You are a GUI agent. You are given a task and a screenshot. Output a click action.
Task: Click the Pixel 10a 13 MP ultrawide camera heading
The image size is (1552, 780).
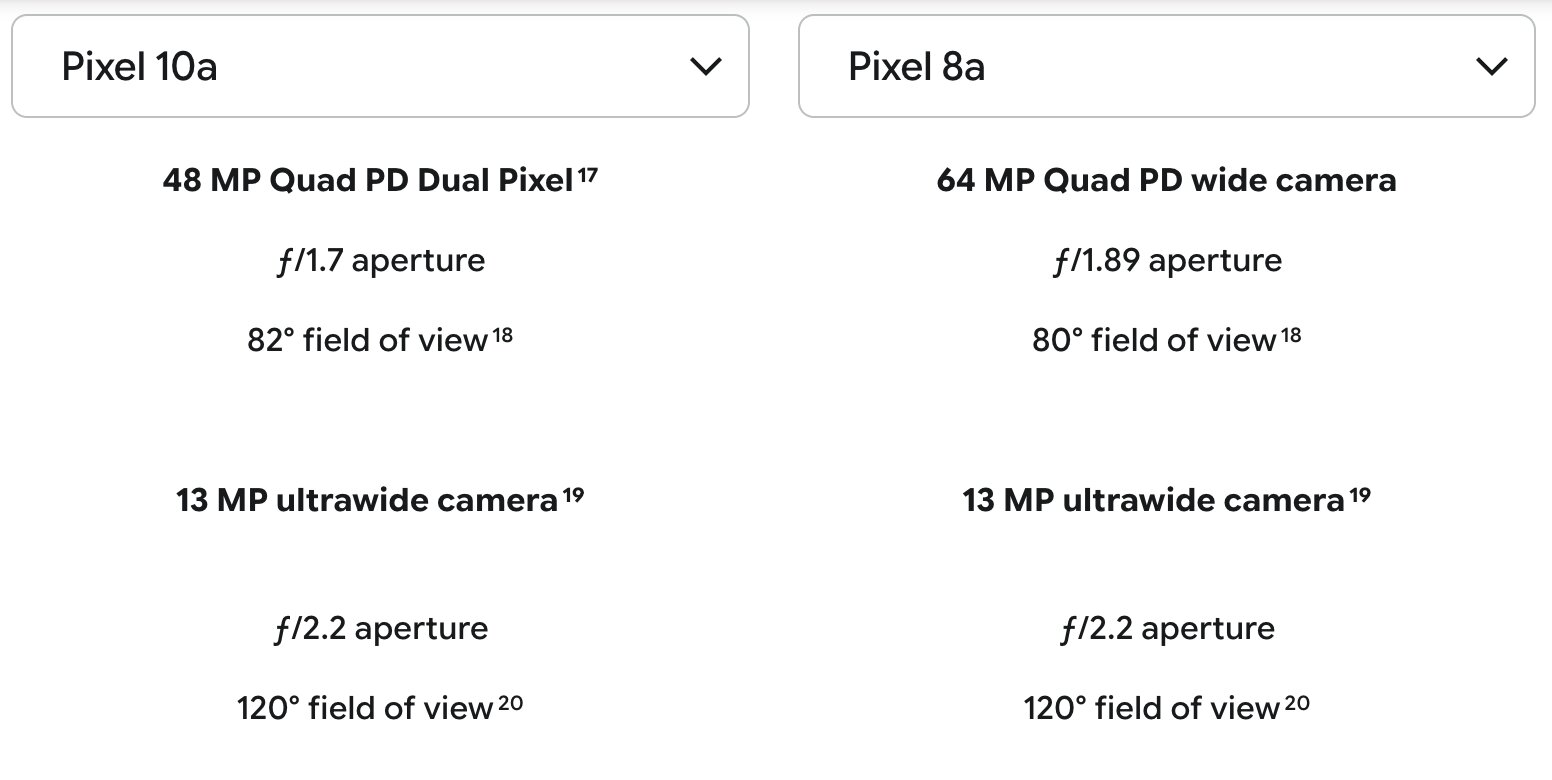pyautogui.click(x=366, y=500)
